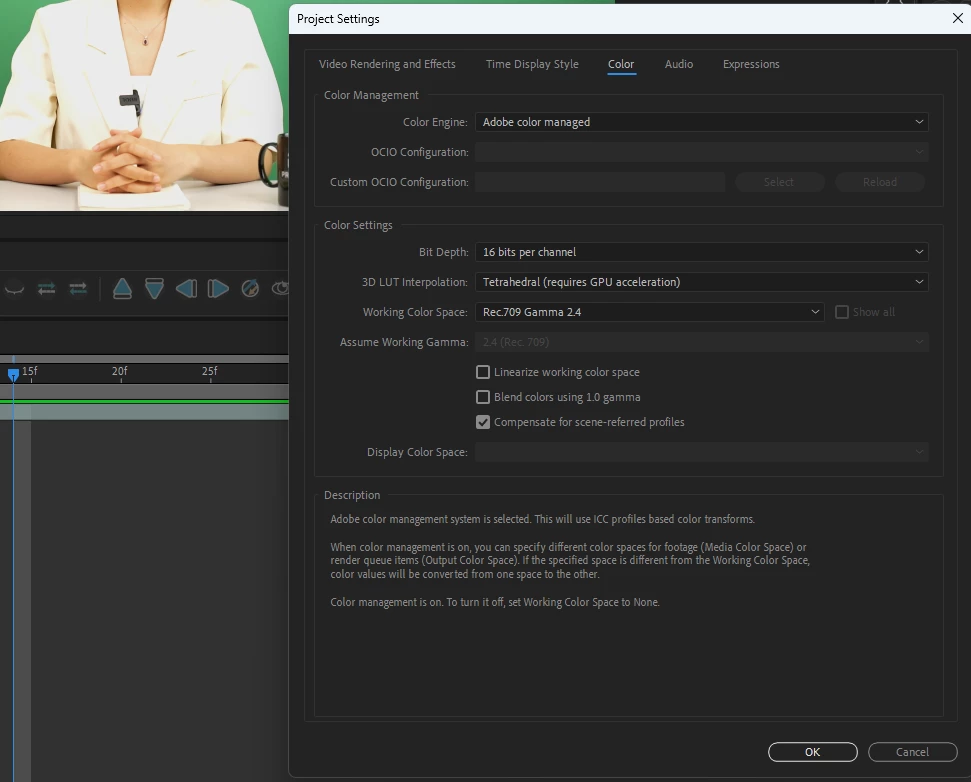The width and height of the screenshot is (971, 782).
Task: Open the Color Engine dropdown
Action: [702, 122]
